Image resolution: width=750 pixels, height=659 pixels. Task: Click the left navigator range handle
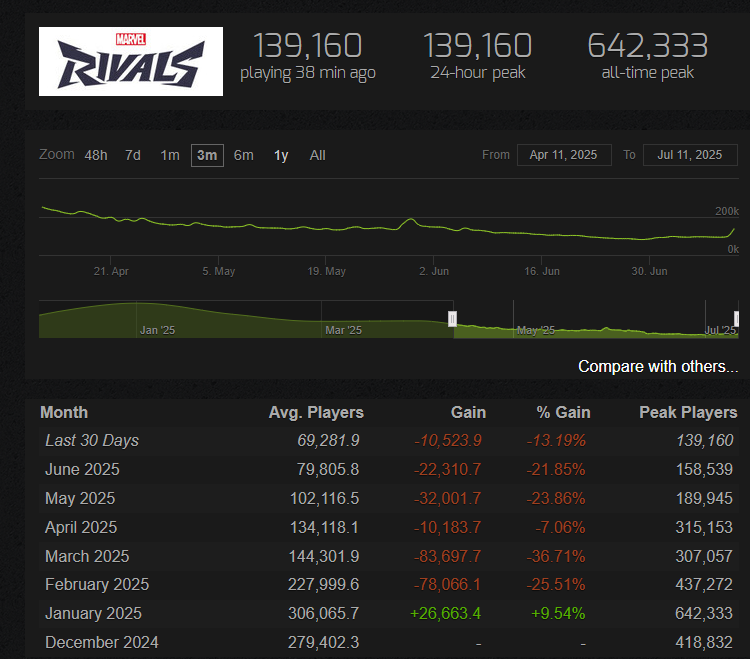point(452,319)
